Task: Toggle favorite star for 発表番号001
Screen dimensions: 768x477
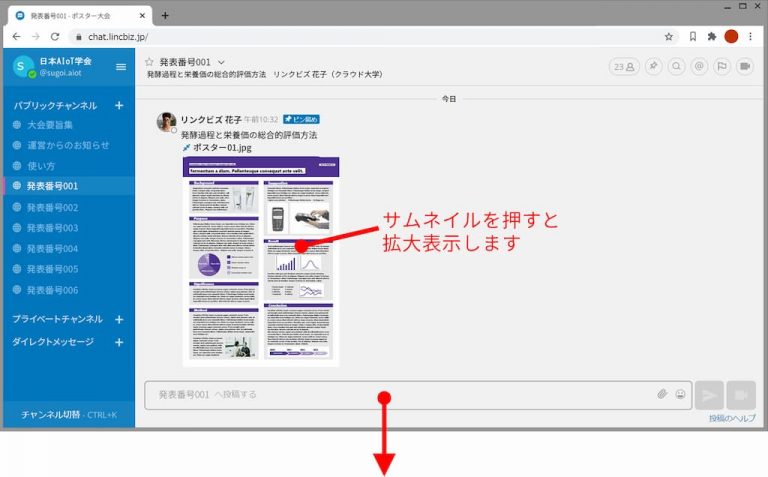Action: 150,62
